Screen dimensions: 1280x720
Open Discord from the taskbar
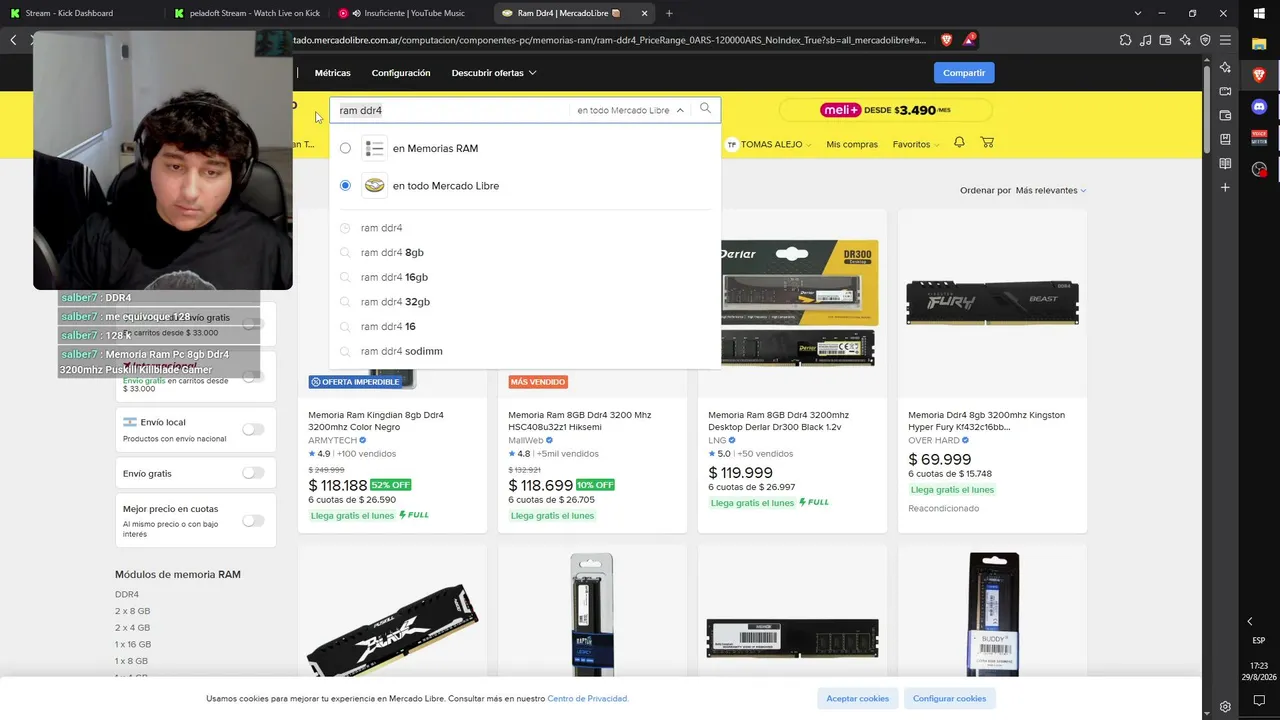[x=1259, y=106]
